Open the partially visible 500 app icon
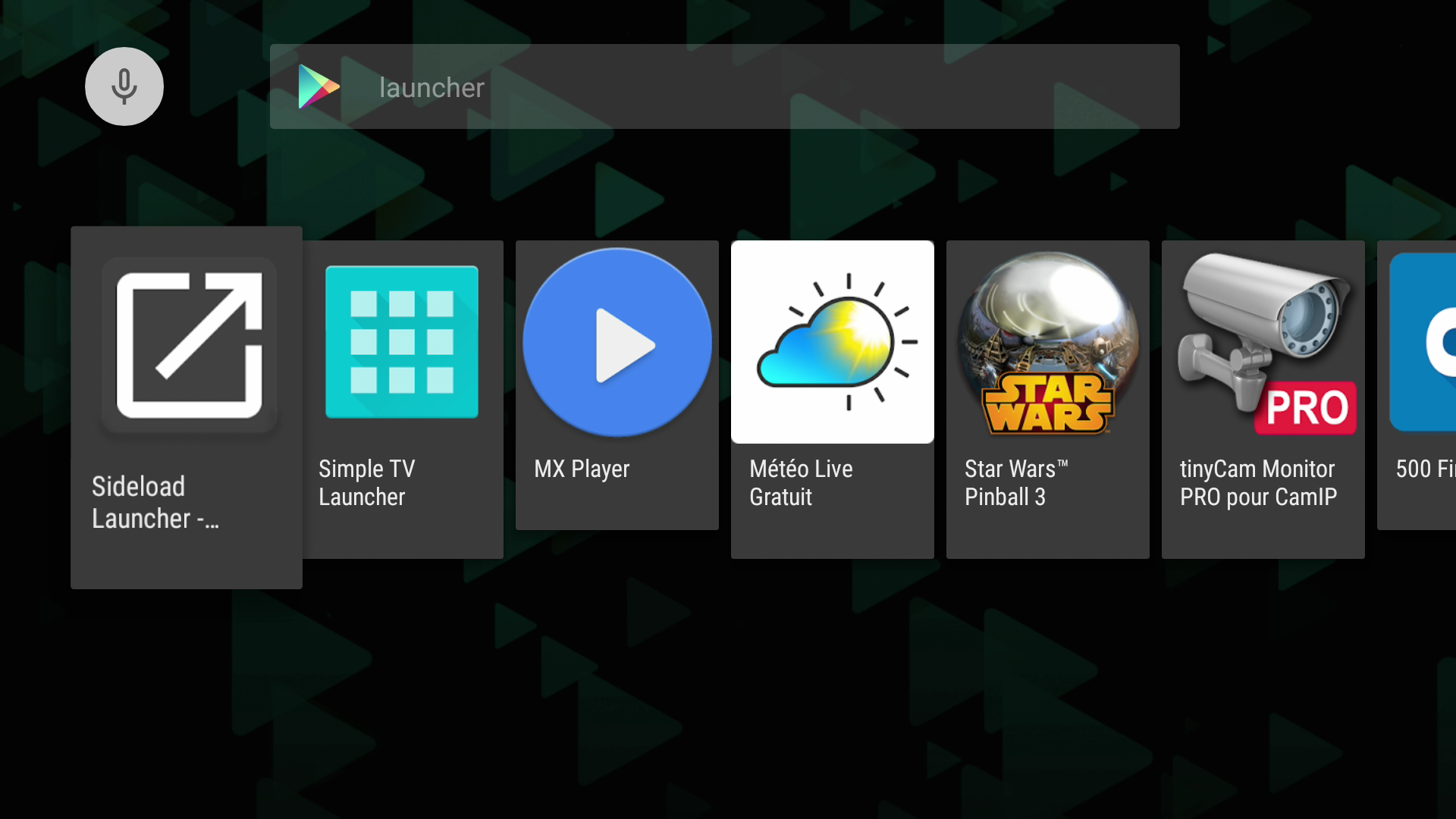 [1423, 342]
